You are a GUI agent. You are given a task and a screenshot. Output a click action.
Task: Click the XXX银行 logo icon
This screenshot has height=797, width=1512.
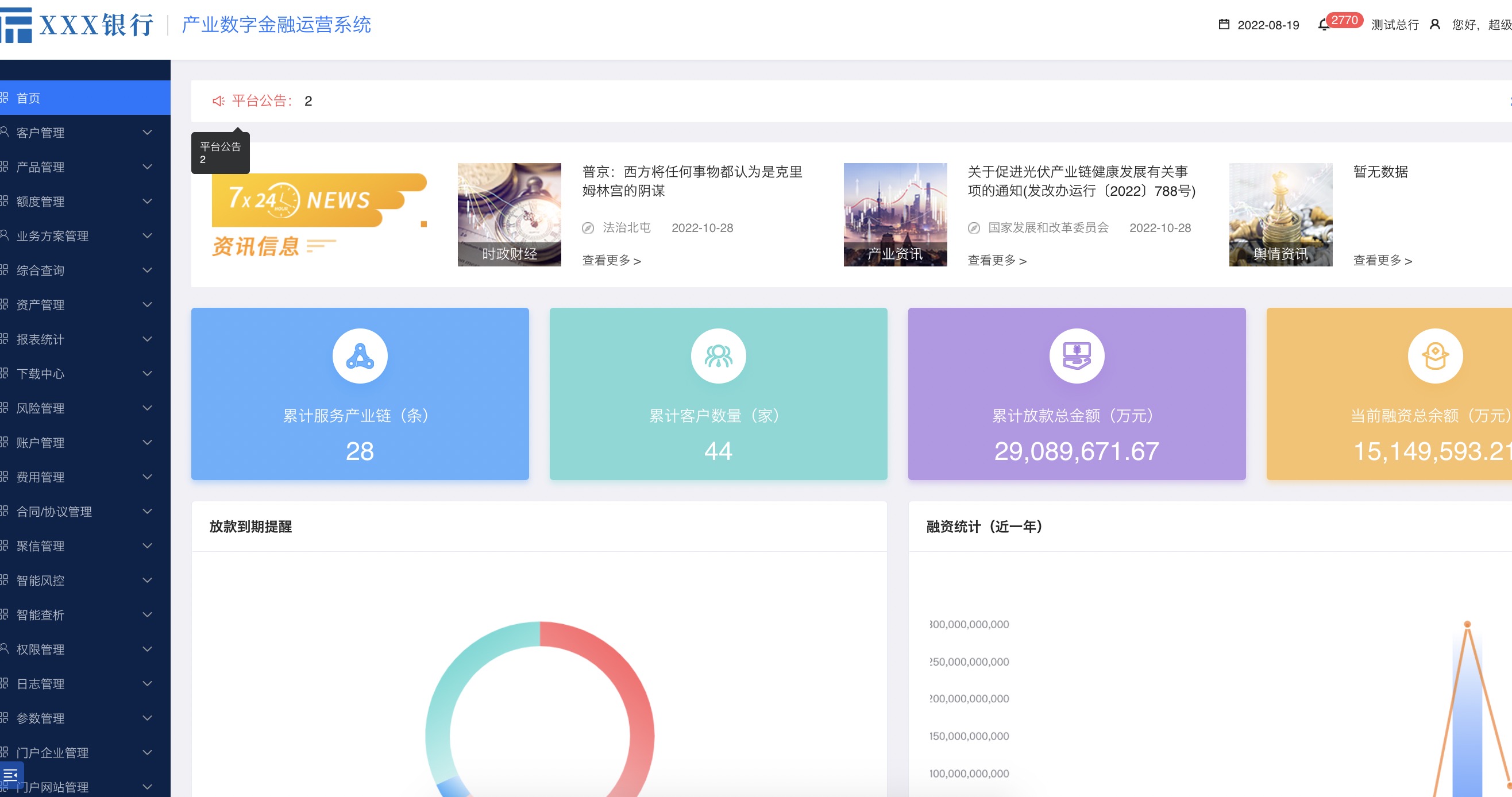point(16,25)
